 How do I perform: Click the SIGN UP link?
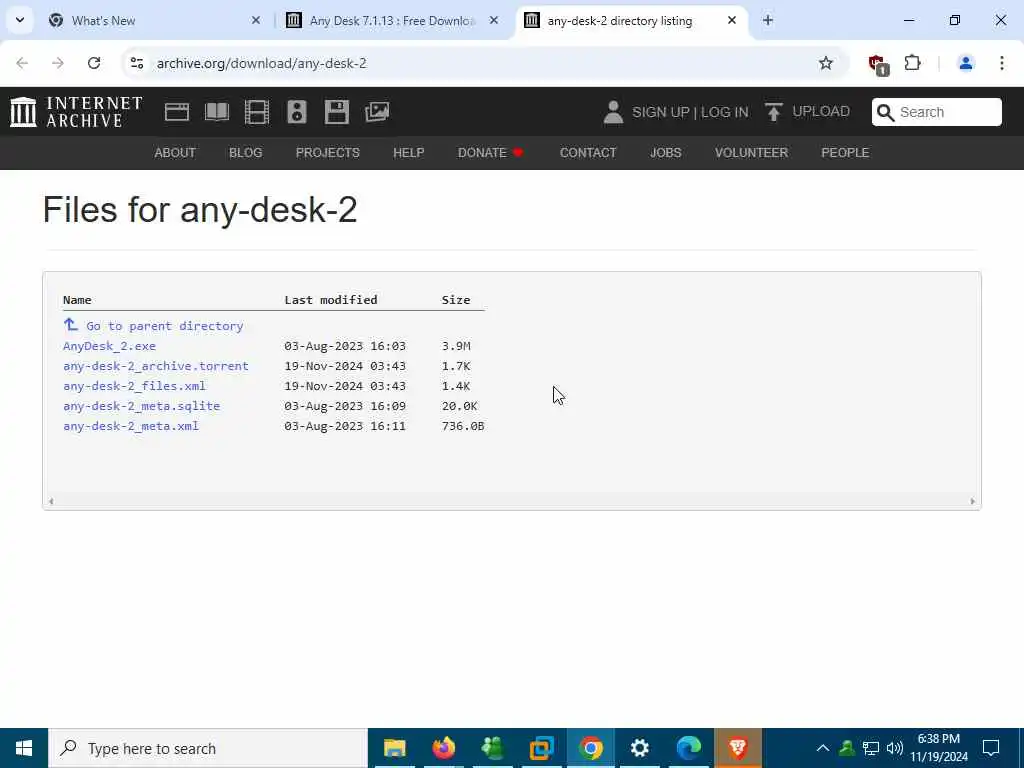coord(660,112)
